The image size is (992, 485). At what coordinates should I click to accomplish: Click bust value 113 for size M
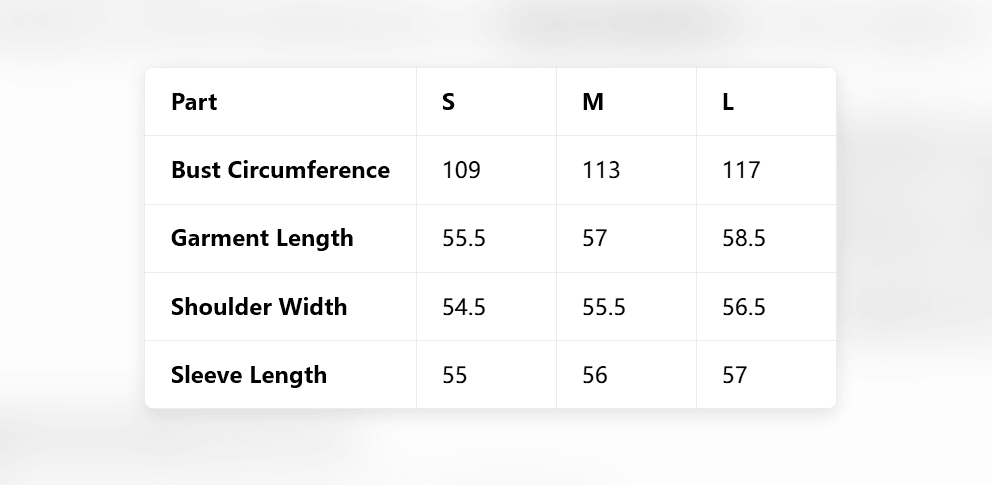pyautogui.click(x=601, y=170)
